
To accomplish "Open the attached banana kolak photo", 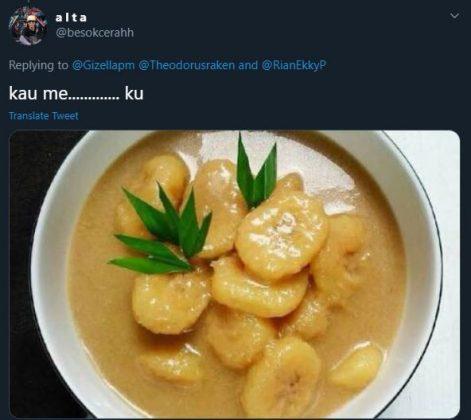I will point(235,274).
